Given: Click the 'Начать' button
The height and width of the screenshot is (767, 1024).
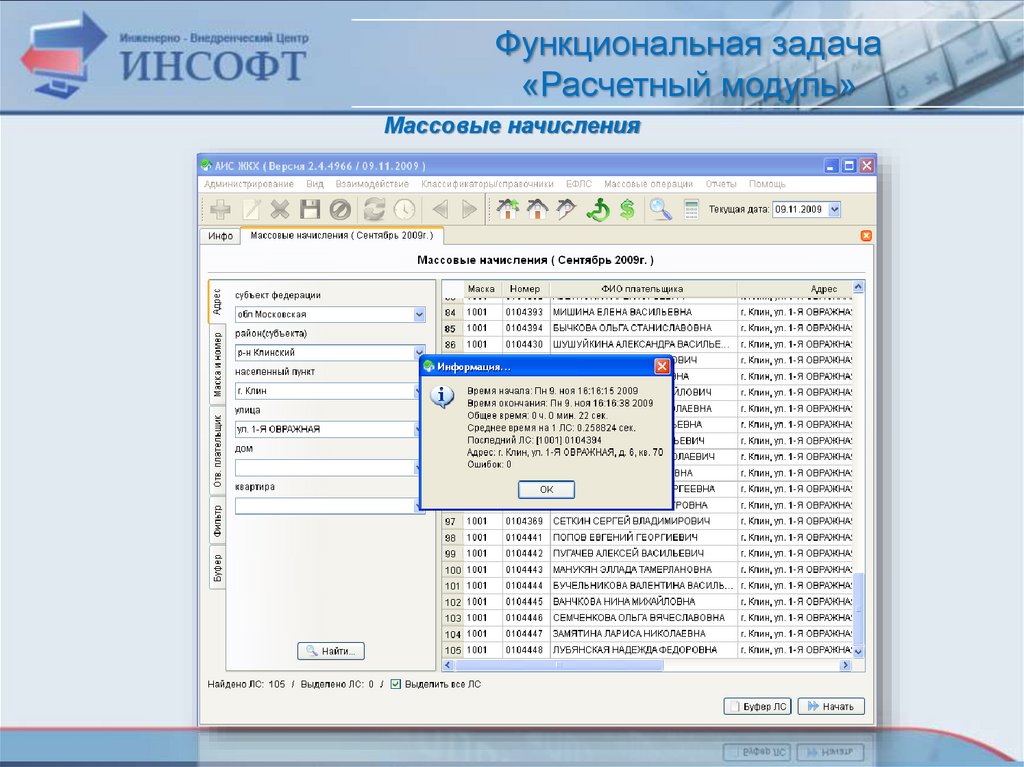Looking at the screenshot, I should point(830,706).
